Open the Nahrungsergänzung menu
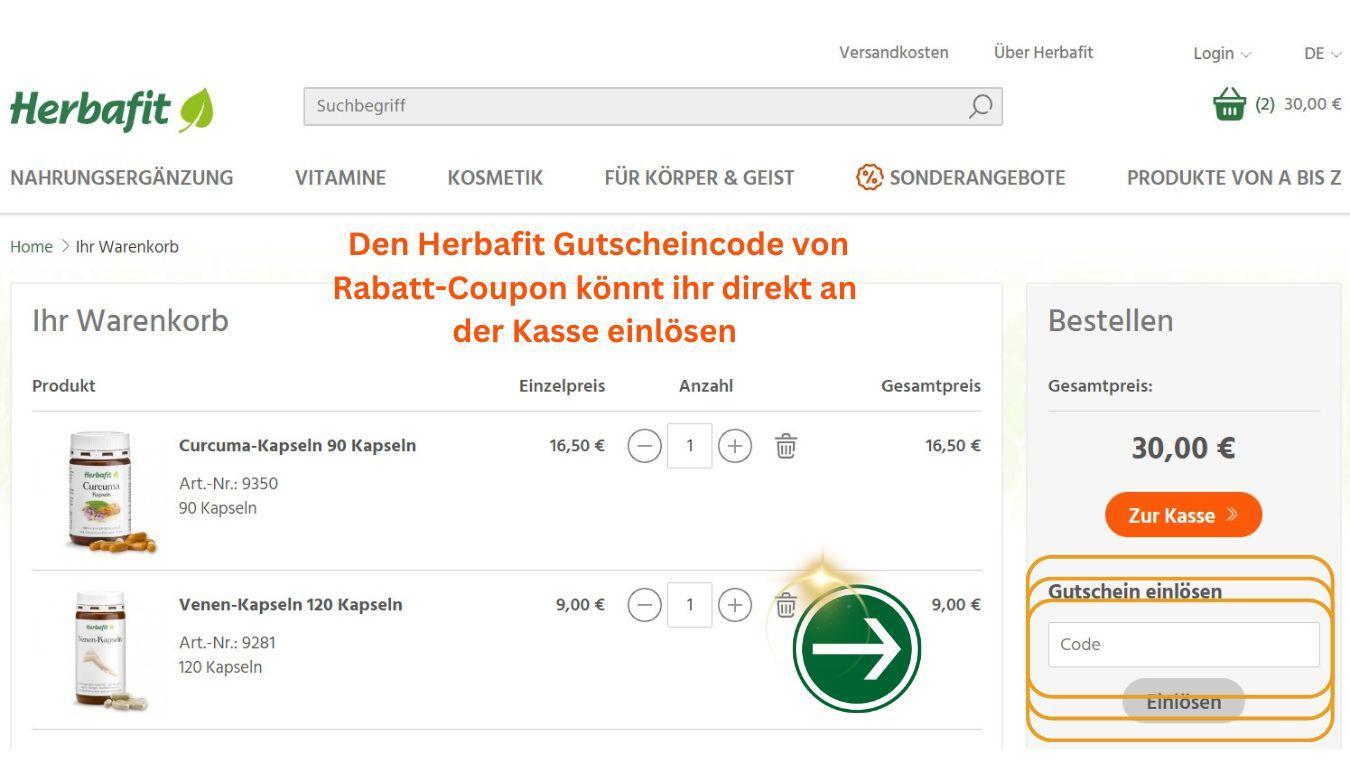Screen dimensions: 1350x780 point(121,178)
